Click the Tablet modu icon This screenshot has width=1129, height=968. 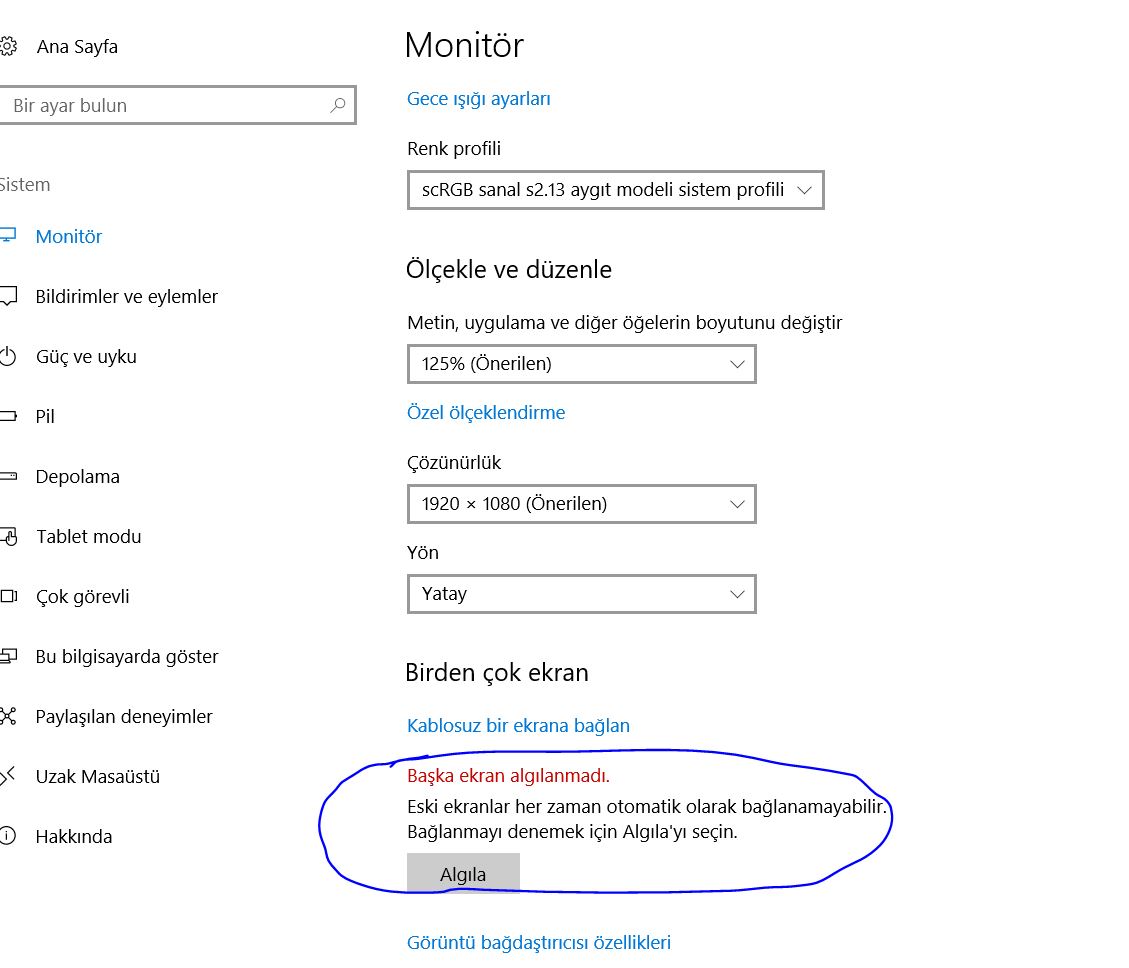[x=9, y=537]
